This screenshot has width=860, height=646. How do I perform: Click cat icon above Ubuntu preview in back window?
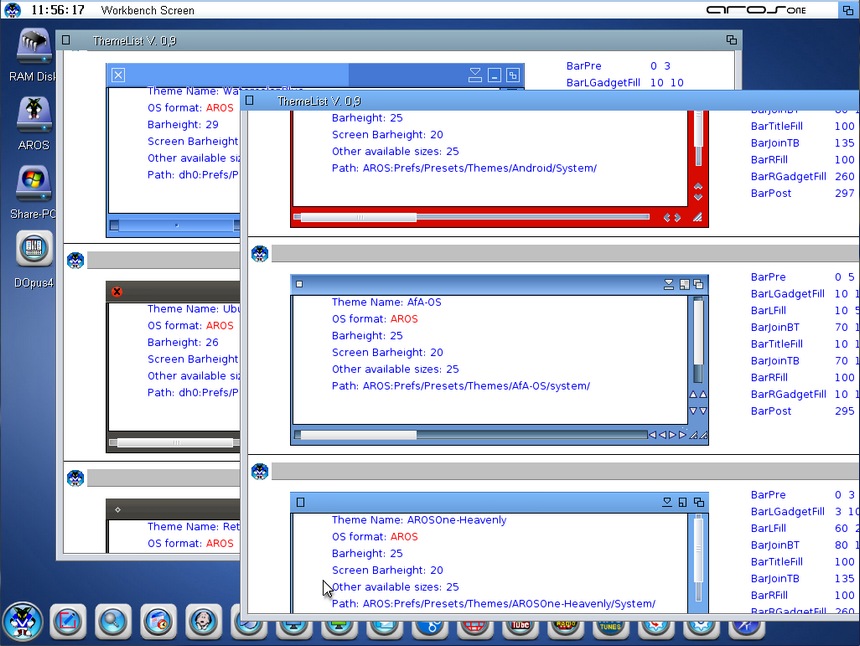pos(75,260)
